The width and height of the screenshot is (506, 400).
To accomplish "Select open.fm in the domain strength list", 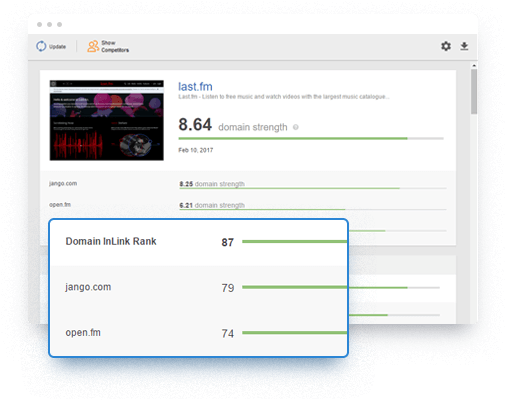I will (x=60, y=205).
